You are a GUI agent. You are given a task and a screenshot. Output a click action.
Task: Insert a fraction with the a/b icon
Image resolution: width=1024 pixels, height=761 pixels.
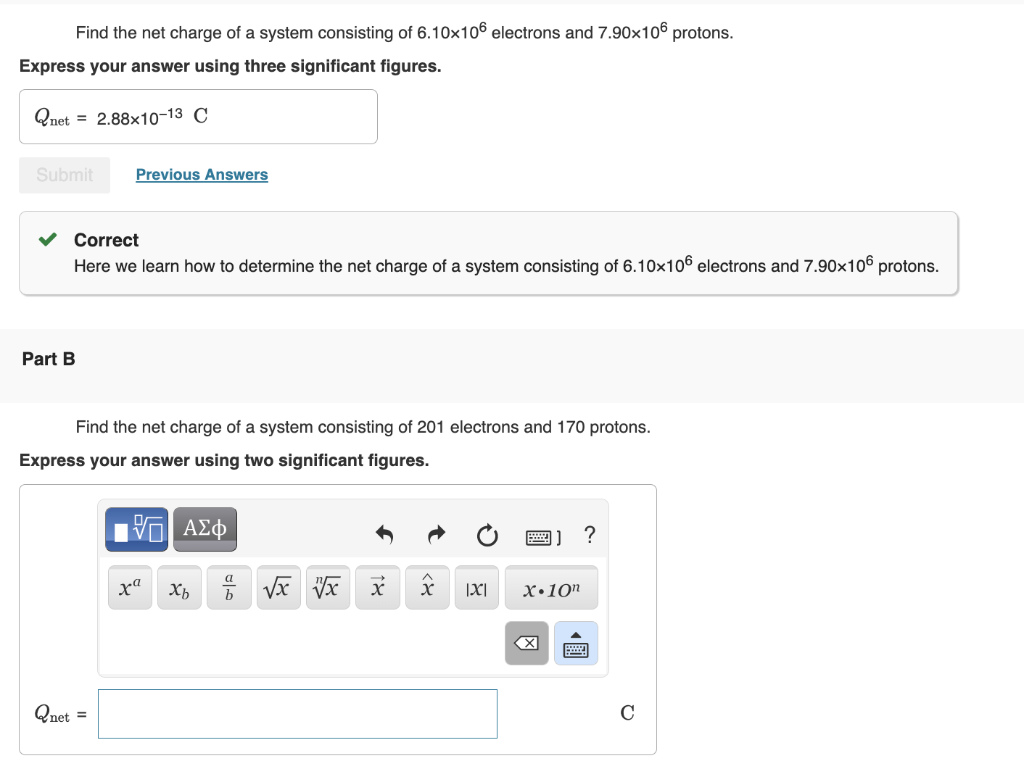click(228, 587)
